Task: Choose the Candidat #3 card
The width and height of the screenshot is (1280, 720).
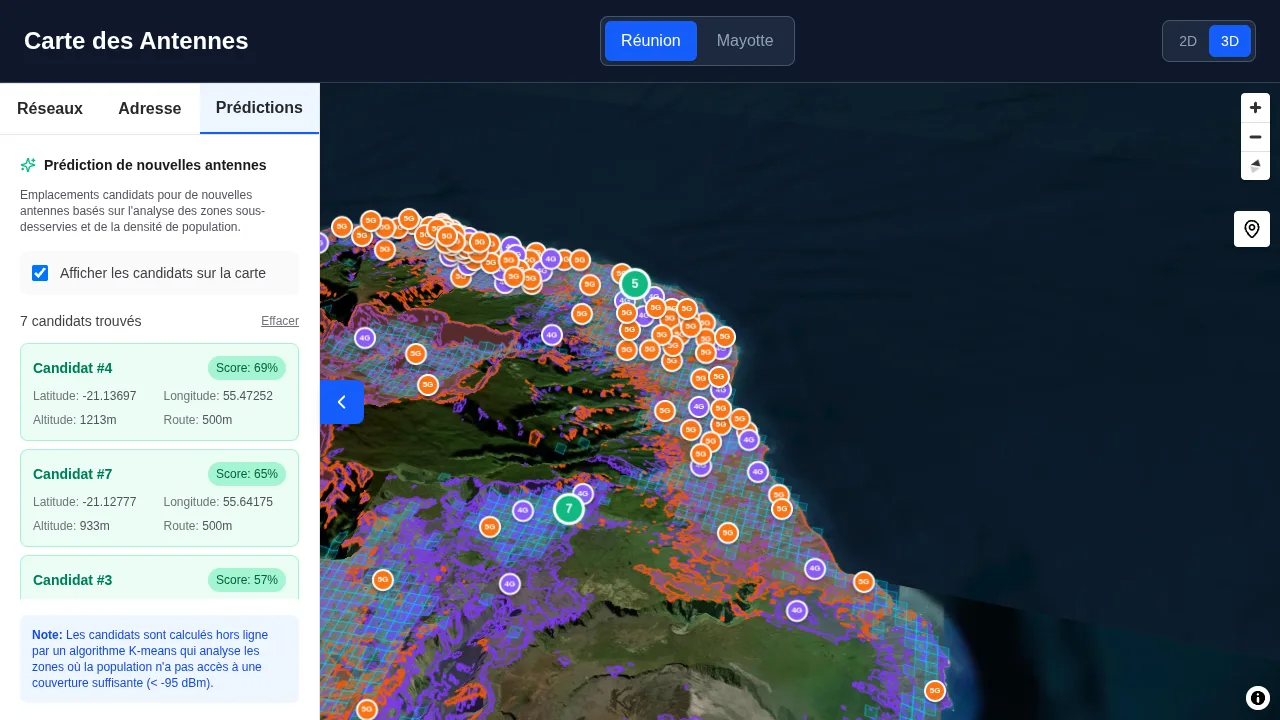Action: pos(160,578)
